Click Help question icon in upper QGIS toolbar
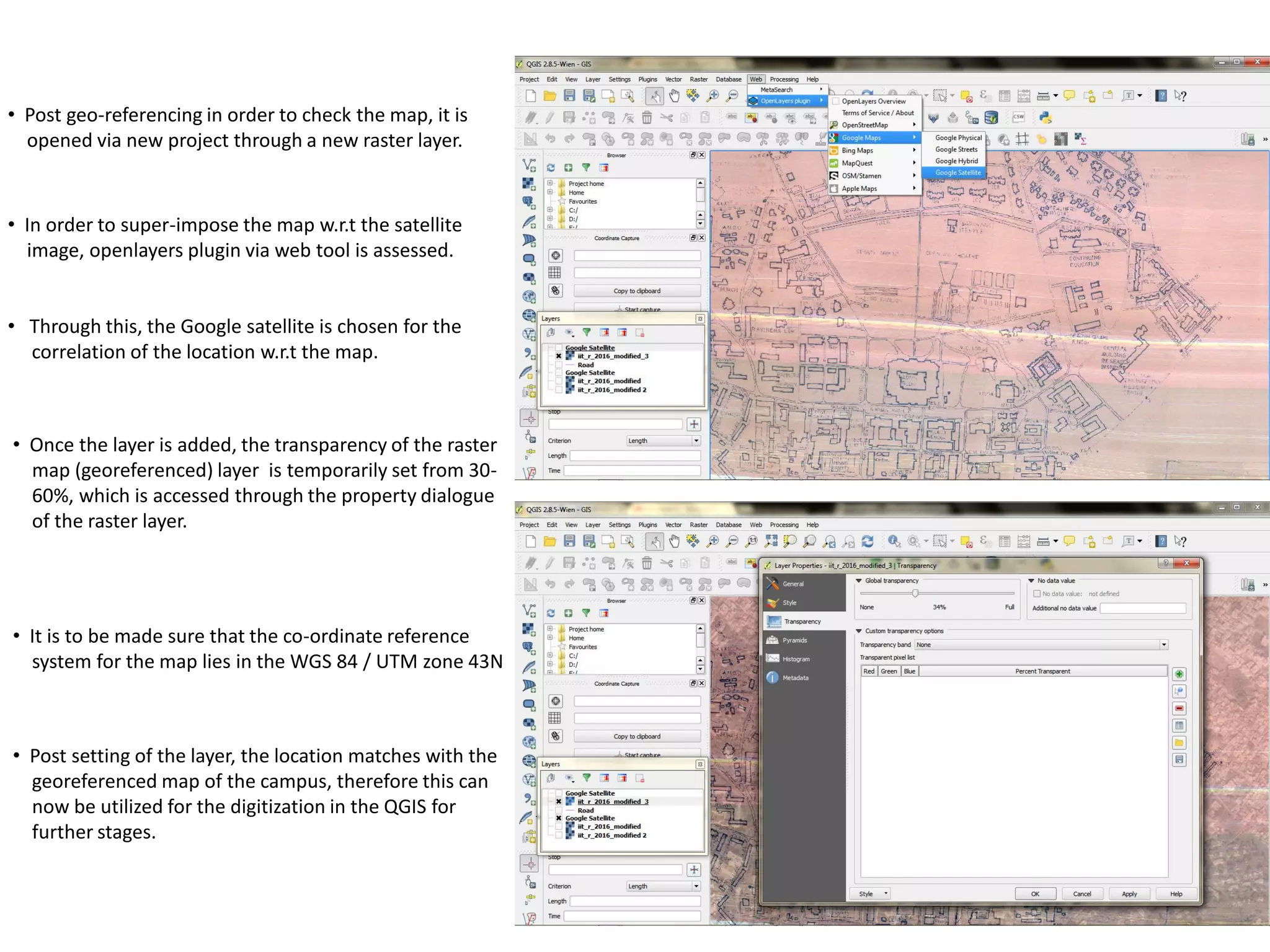The width and height of the screenshot is (1270, 952). click(x=1161, y=95)
